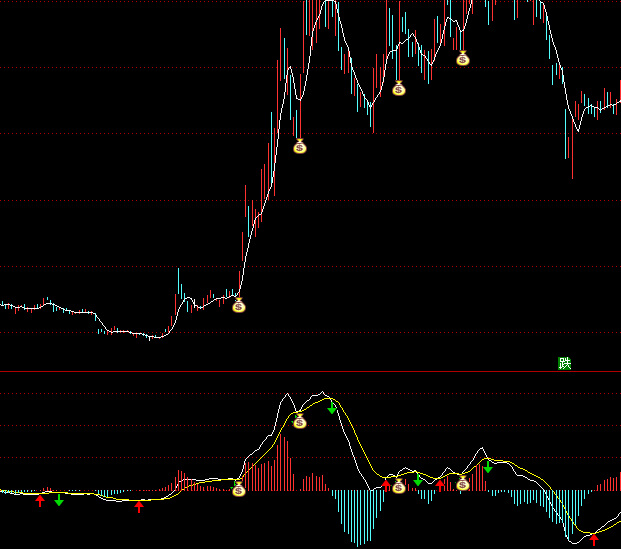Click the divider between price and indicator panels
Image resolution: width=621 pixels, height=549 pixels.
point(310,372)
